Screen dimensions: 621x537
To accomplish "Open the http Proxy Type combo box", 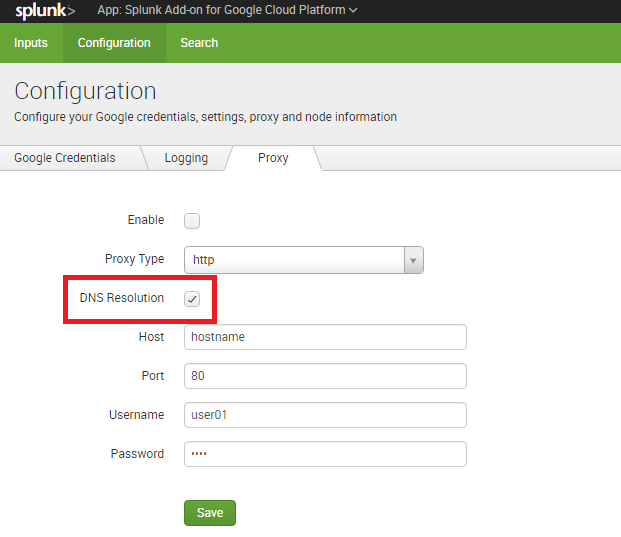I will coord(304,260).
